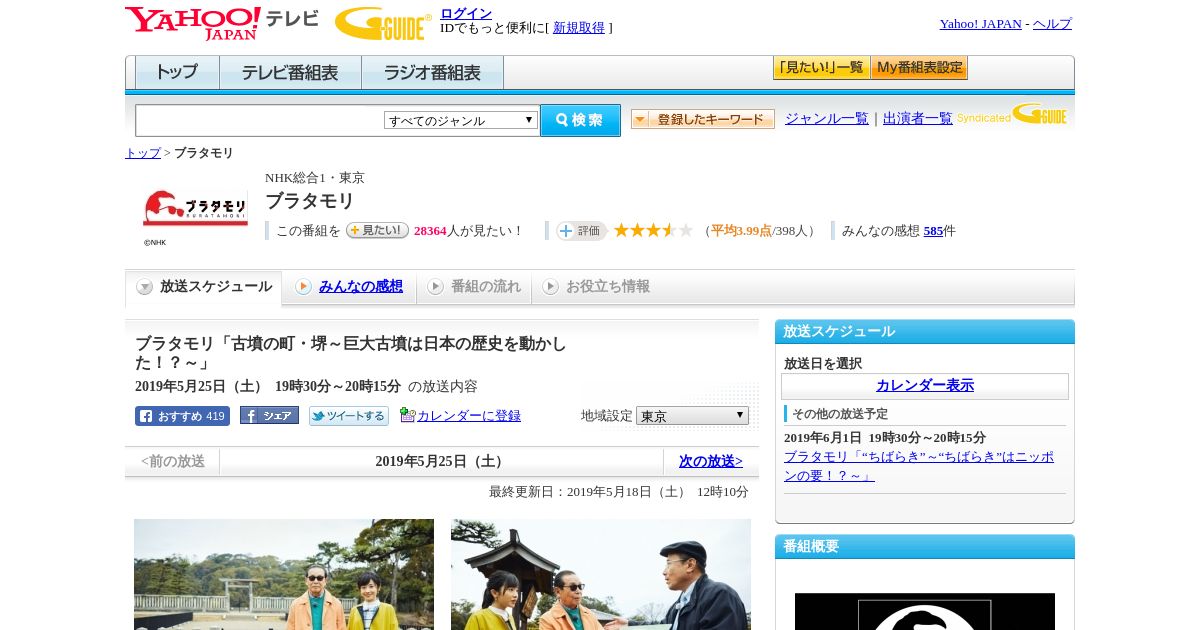The width and height of the screenshot is (1200, 630).
Task: Open the ラジオ番組表 navigation tab
Action: coord(432,73)
